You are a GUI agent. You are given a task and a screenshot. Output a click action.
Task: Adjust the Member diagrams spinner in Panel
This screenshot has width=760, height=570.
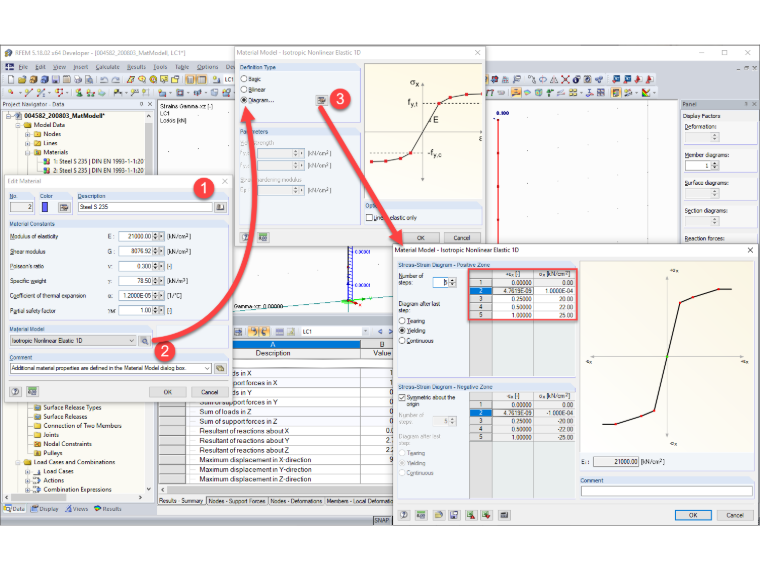pyautogui.click(x=715, y=166)
